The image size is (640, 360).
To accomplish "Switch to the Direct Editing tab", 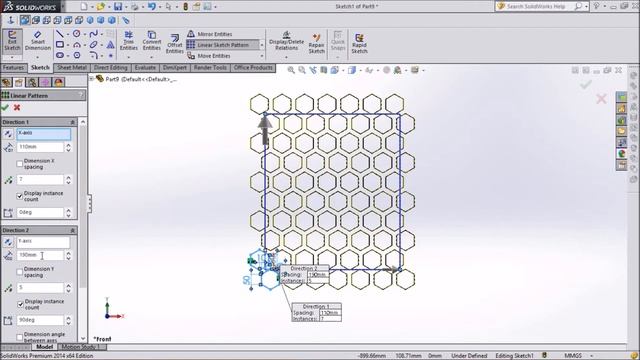I will click(x=111, y=68).
